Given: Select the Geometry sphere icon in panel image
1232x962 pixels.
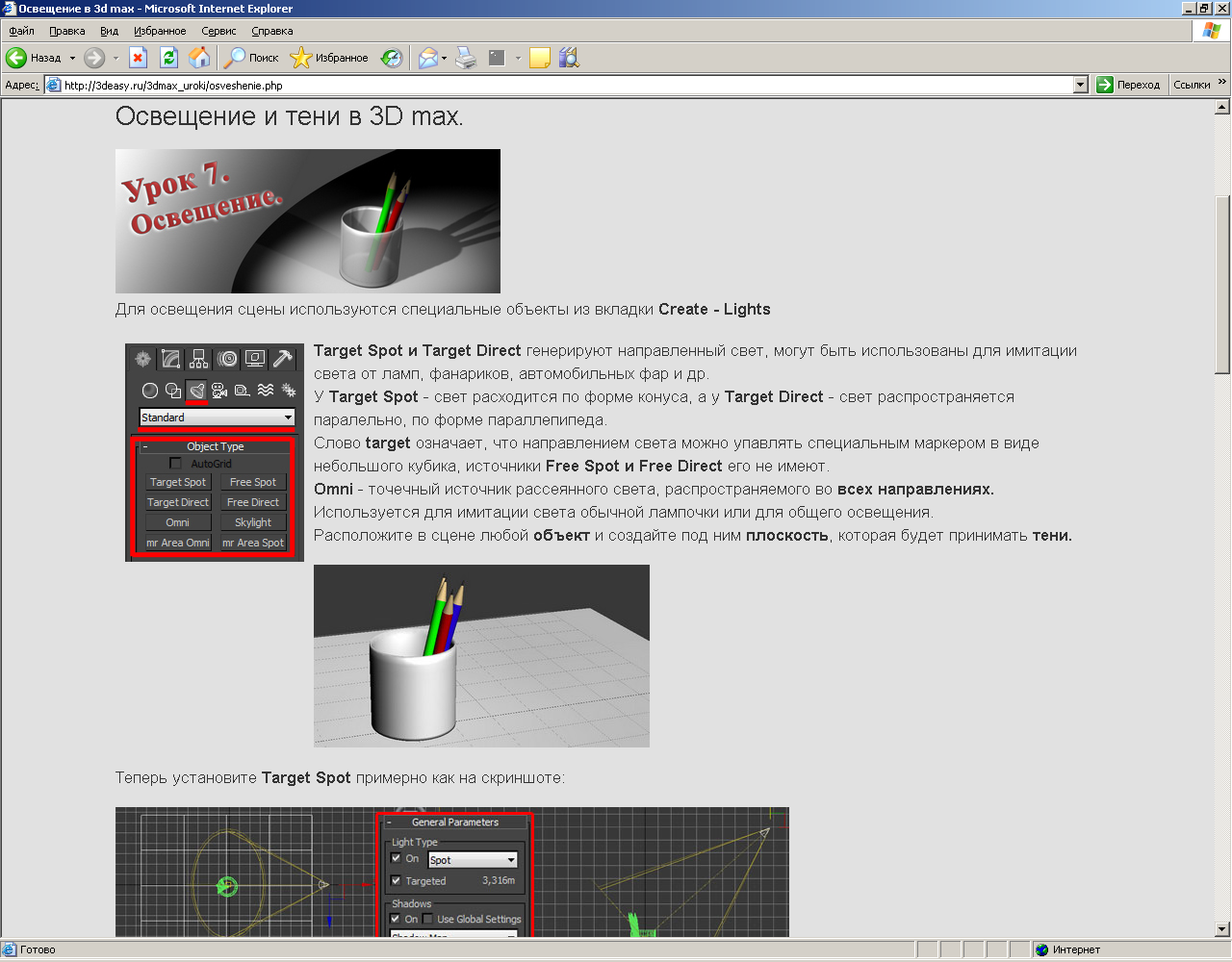Looking at the screenshot, I should (x=150, y=391).
